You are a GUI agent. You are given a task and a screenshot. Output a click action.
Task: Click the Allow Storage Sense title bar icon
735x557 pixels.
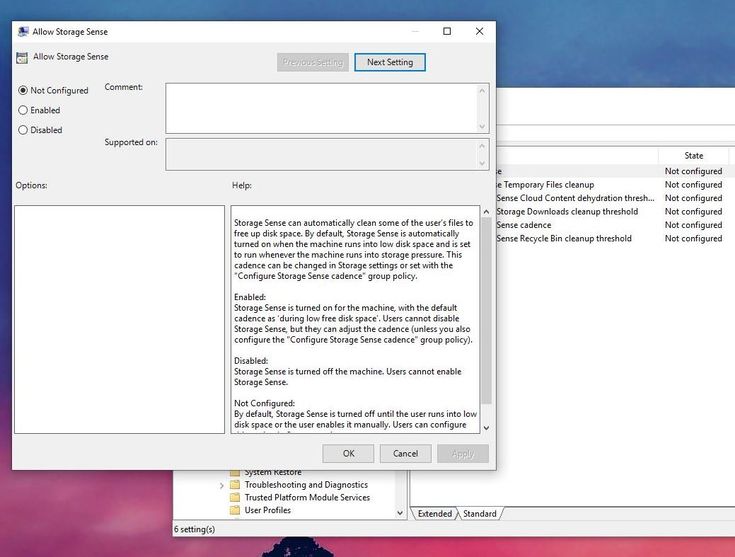[23, 32]
